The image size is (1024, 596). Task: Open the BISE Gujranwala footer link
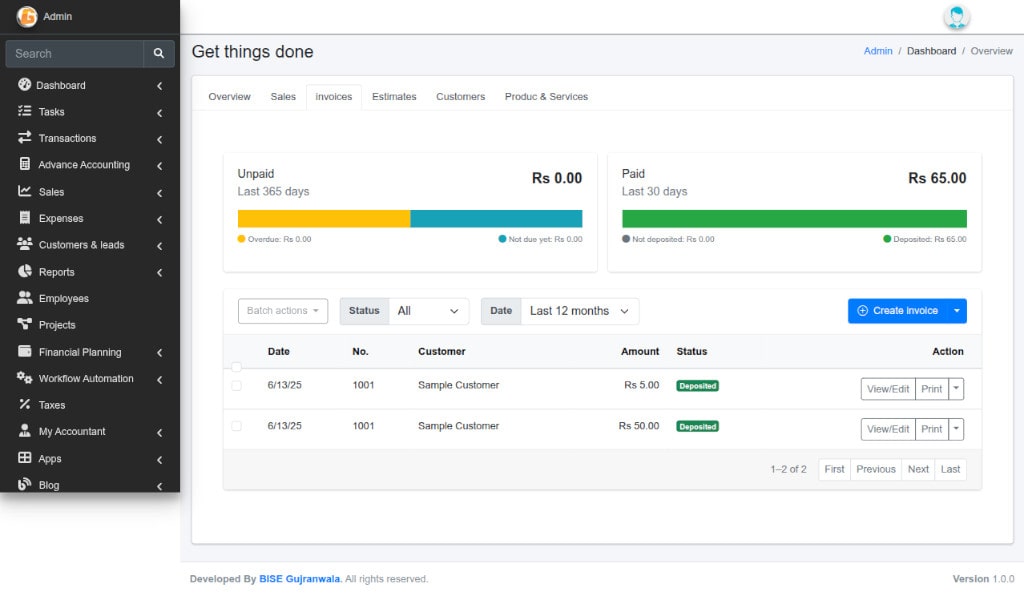299,579
